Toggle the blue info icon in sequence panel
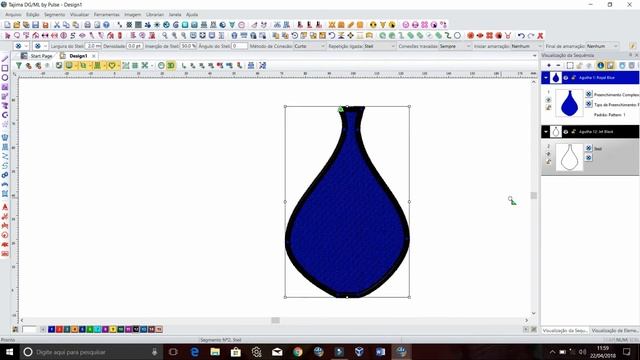This screenshot has width=640, height=360. [600, 65]
